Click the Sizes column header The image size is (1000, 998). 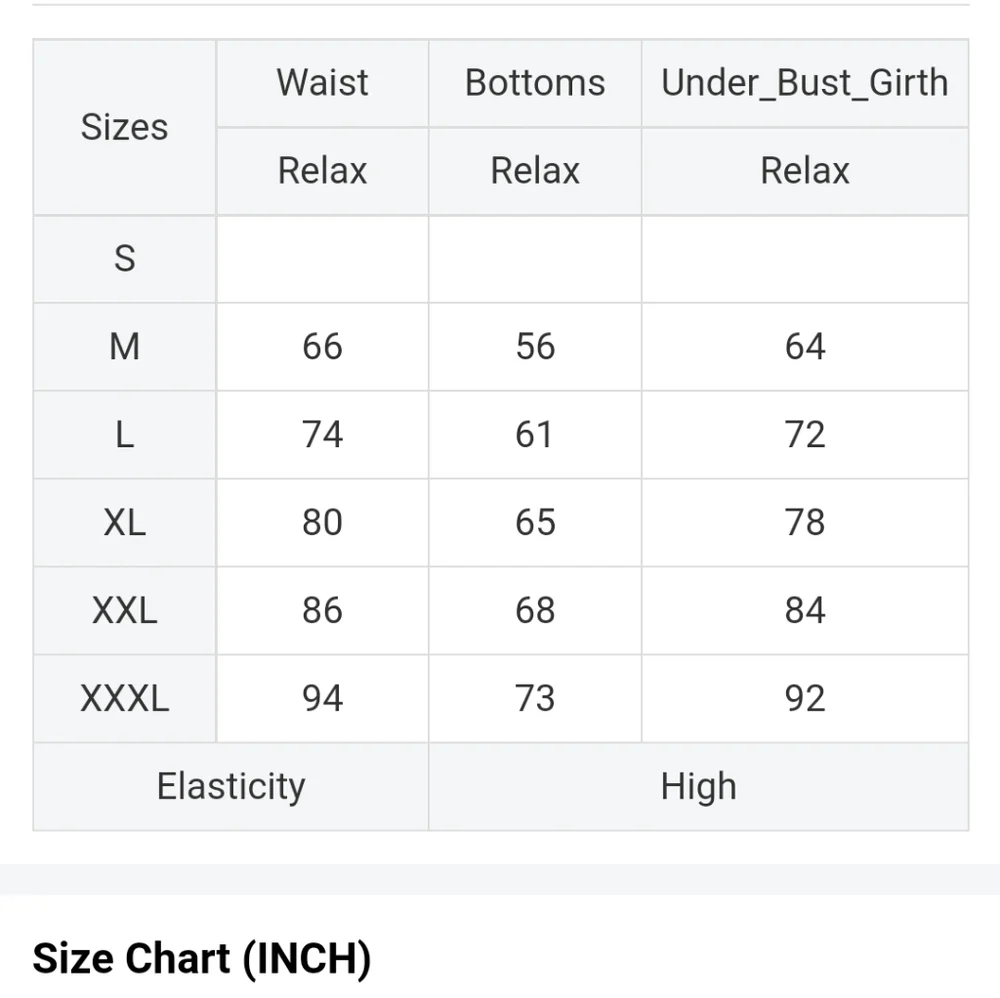click(x=124, y=127)
